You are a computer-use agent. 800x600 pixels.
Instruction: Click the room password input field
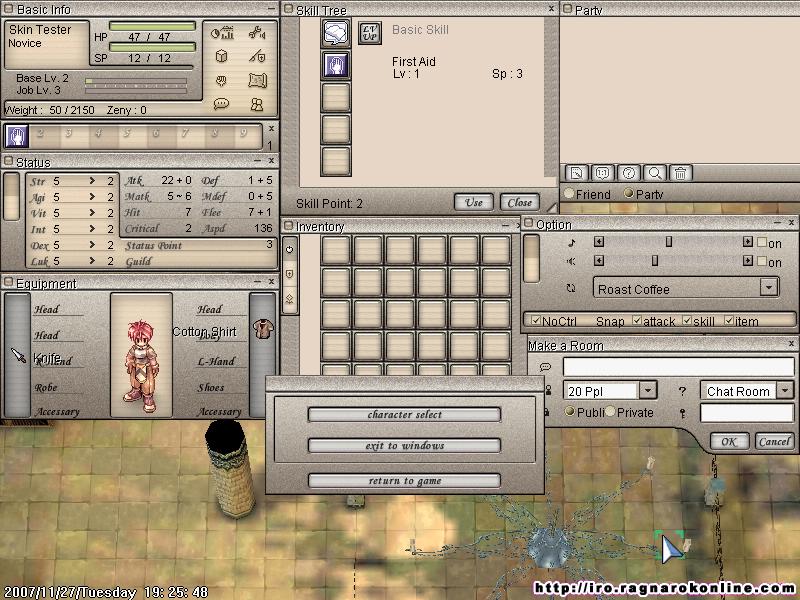coord(747,413)
